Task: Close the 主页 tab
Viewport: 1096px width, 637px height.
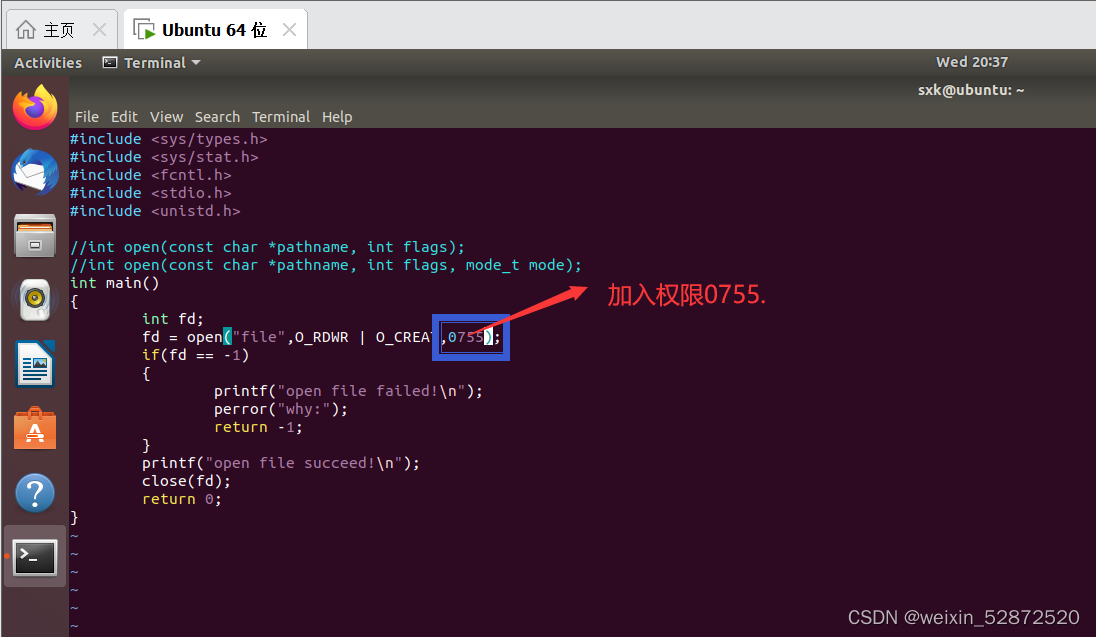Action: pos(99,30)
